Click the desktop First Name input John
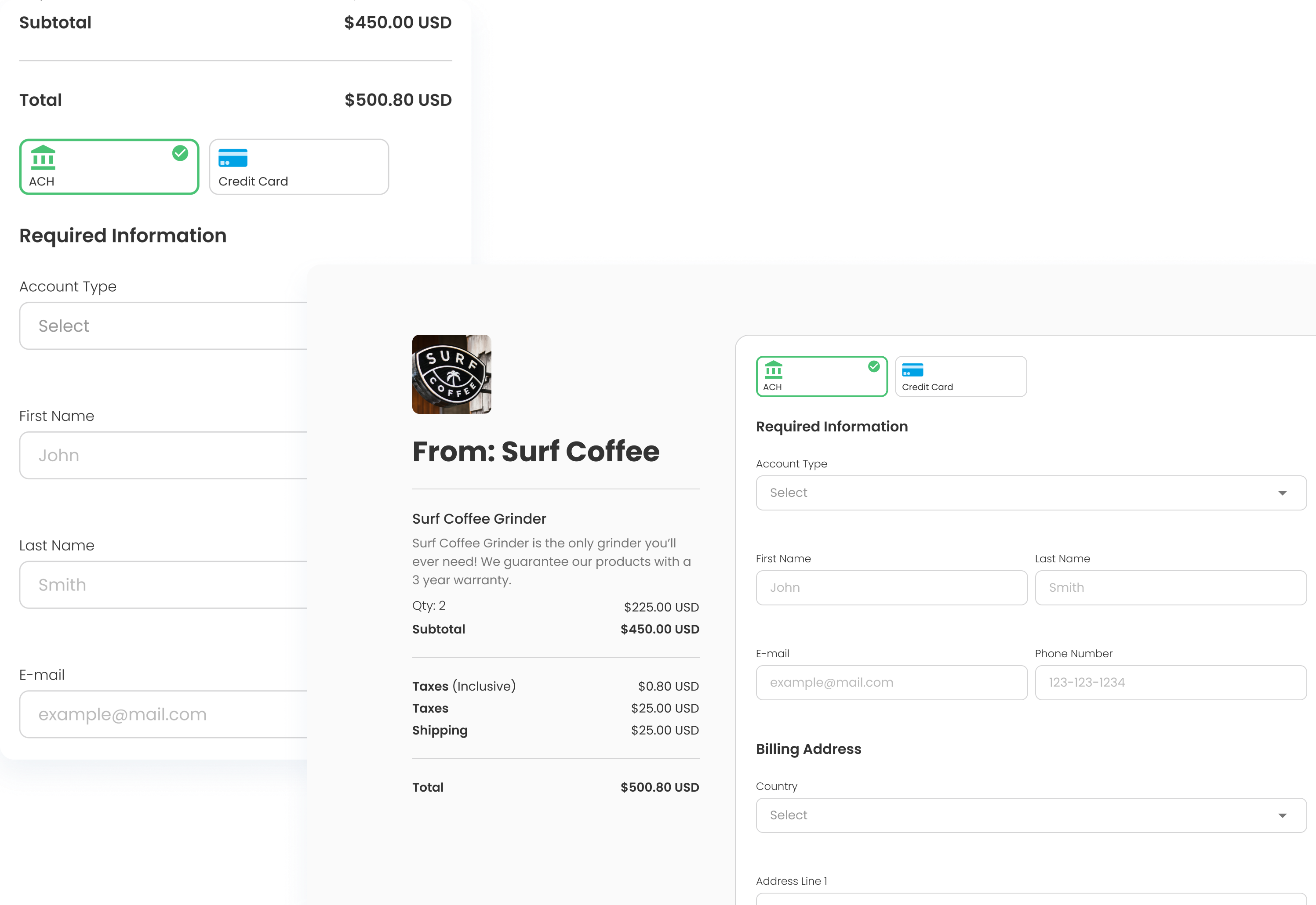The height and width of the screenshot is (905, 1316). (892, 587)
